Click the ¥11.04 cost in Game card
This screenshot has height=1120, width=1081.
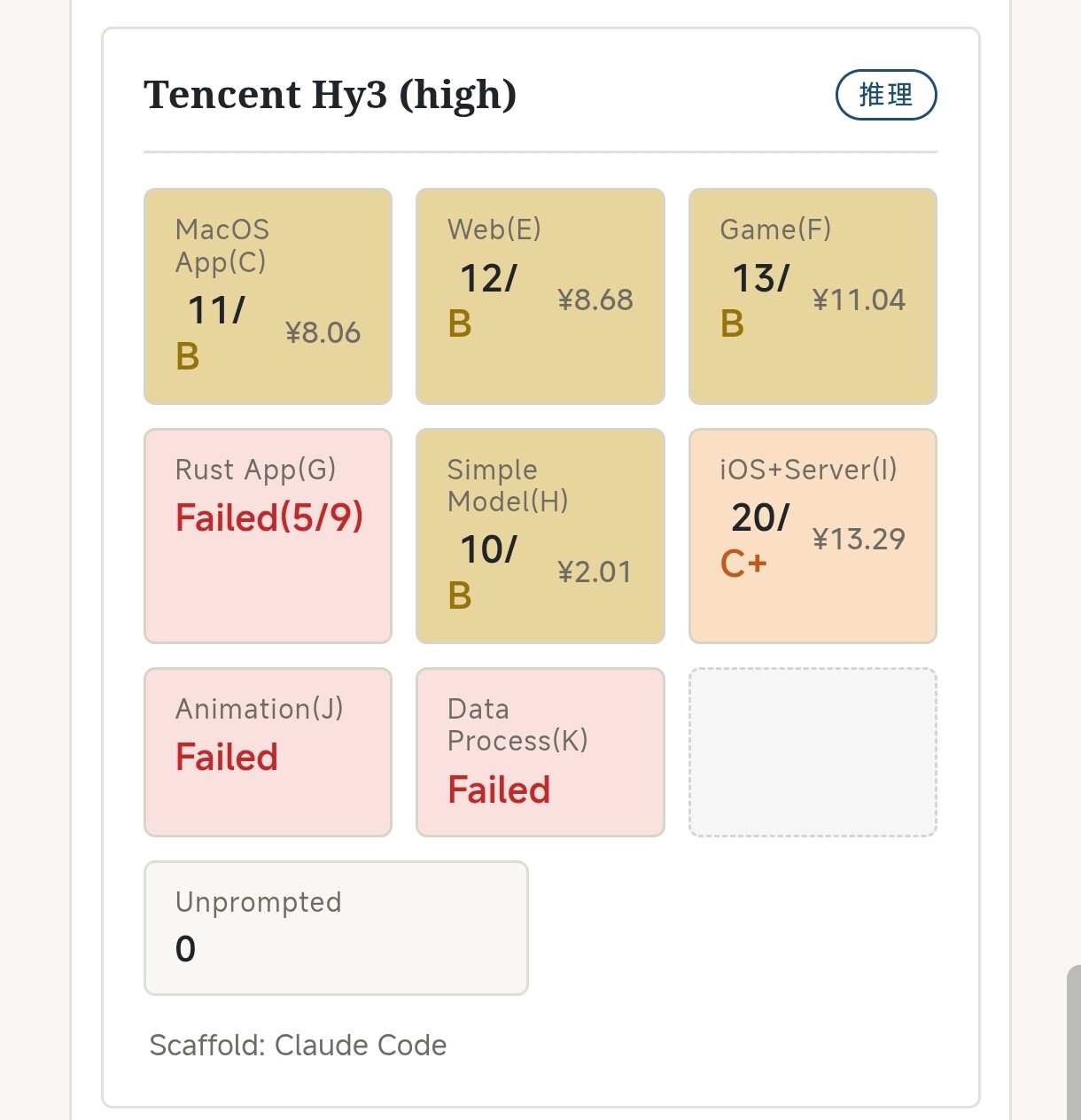pyautogui.click(x=859, y=300)
